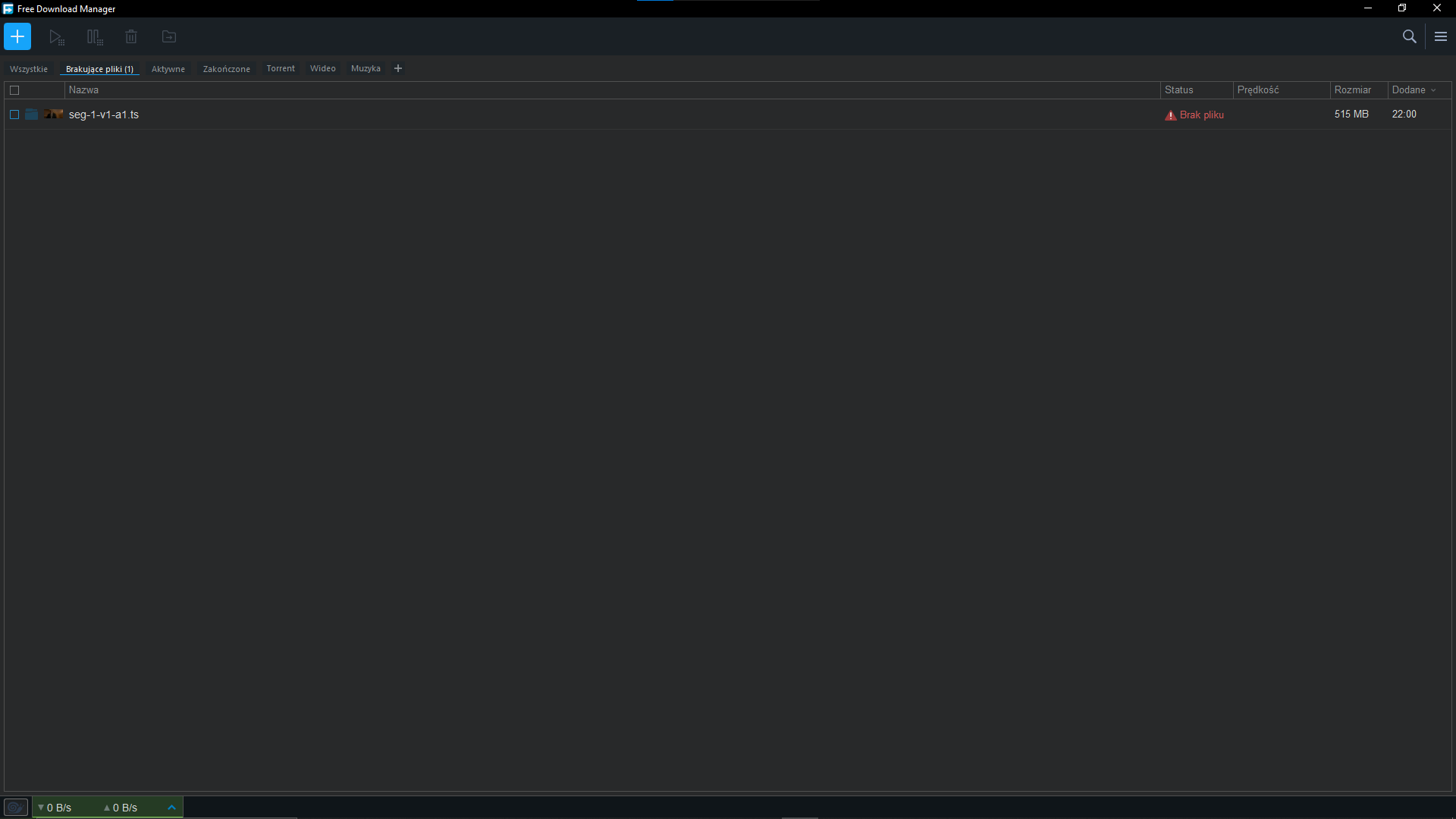Screen dimensions: 1456x819
Task: Select the Torrent filter tab
Action: tap(281, 69)
